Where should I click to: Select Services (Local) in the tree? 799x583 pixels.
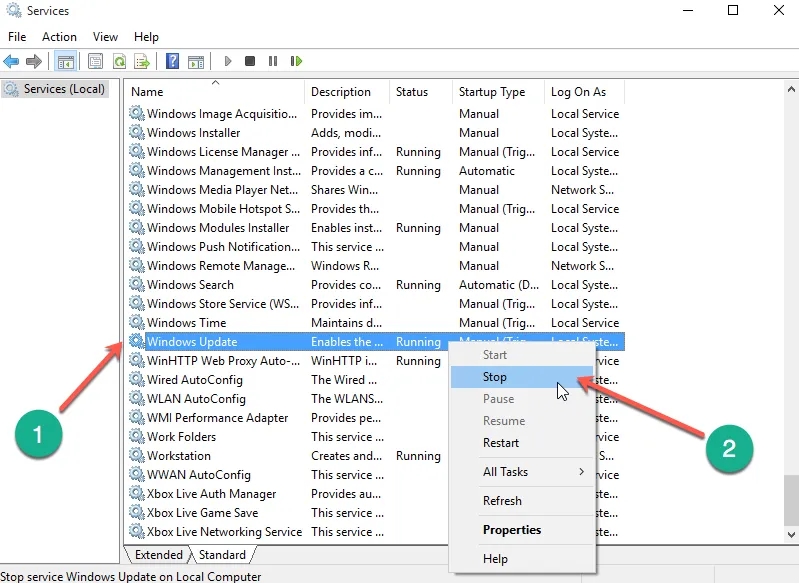64,89
